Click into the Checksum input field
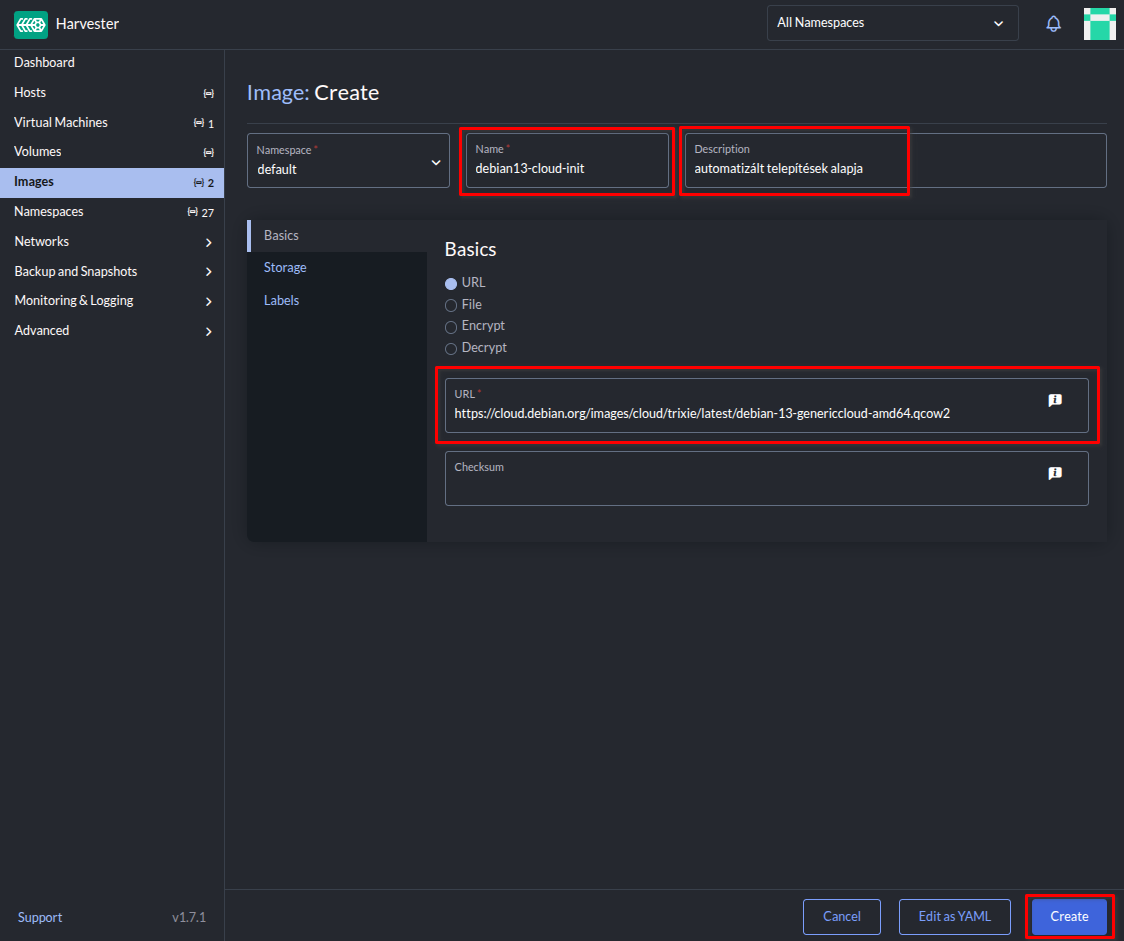 pos(740,488)
